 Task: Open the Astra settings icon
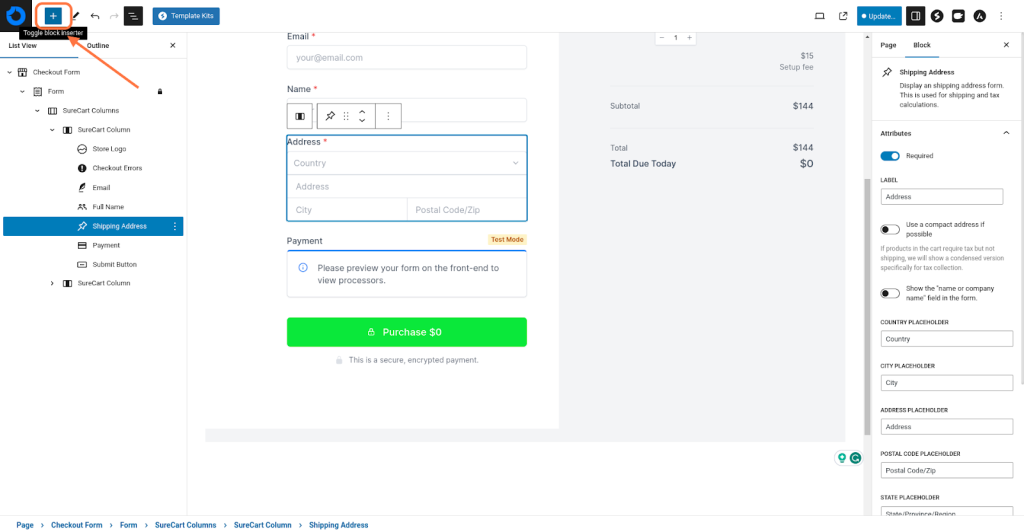(980, 16)
